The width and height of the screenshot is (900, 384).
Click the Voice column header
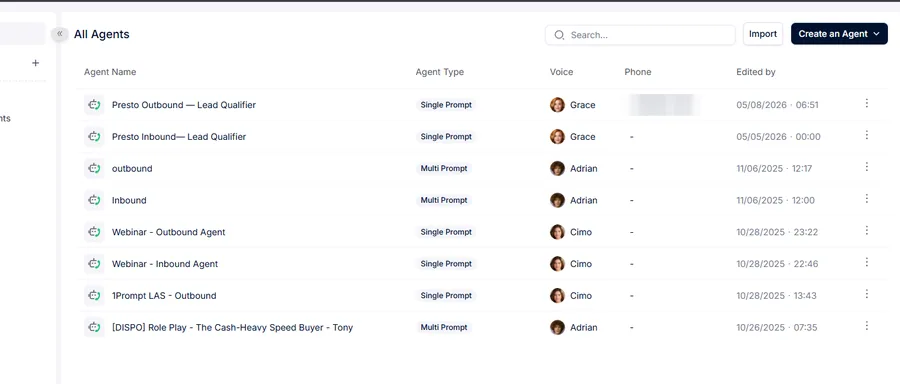pos(561,72)
